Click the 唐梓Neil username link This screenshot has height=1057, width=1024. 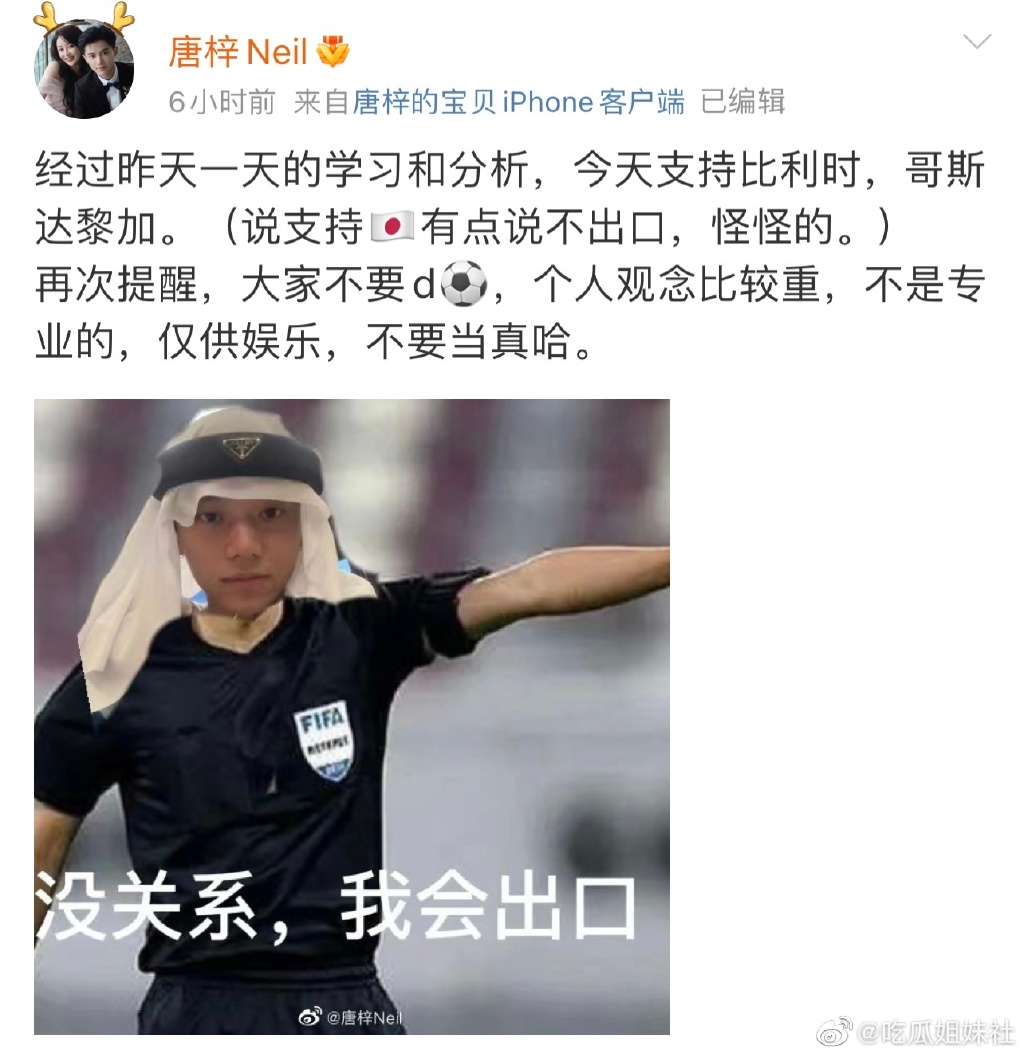(x=238, y=52)
